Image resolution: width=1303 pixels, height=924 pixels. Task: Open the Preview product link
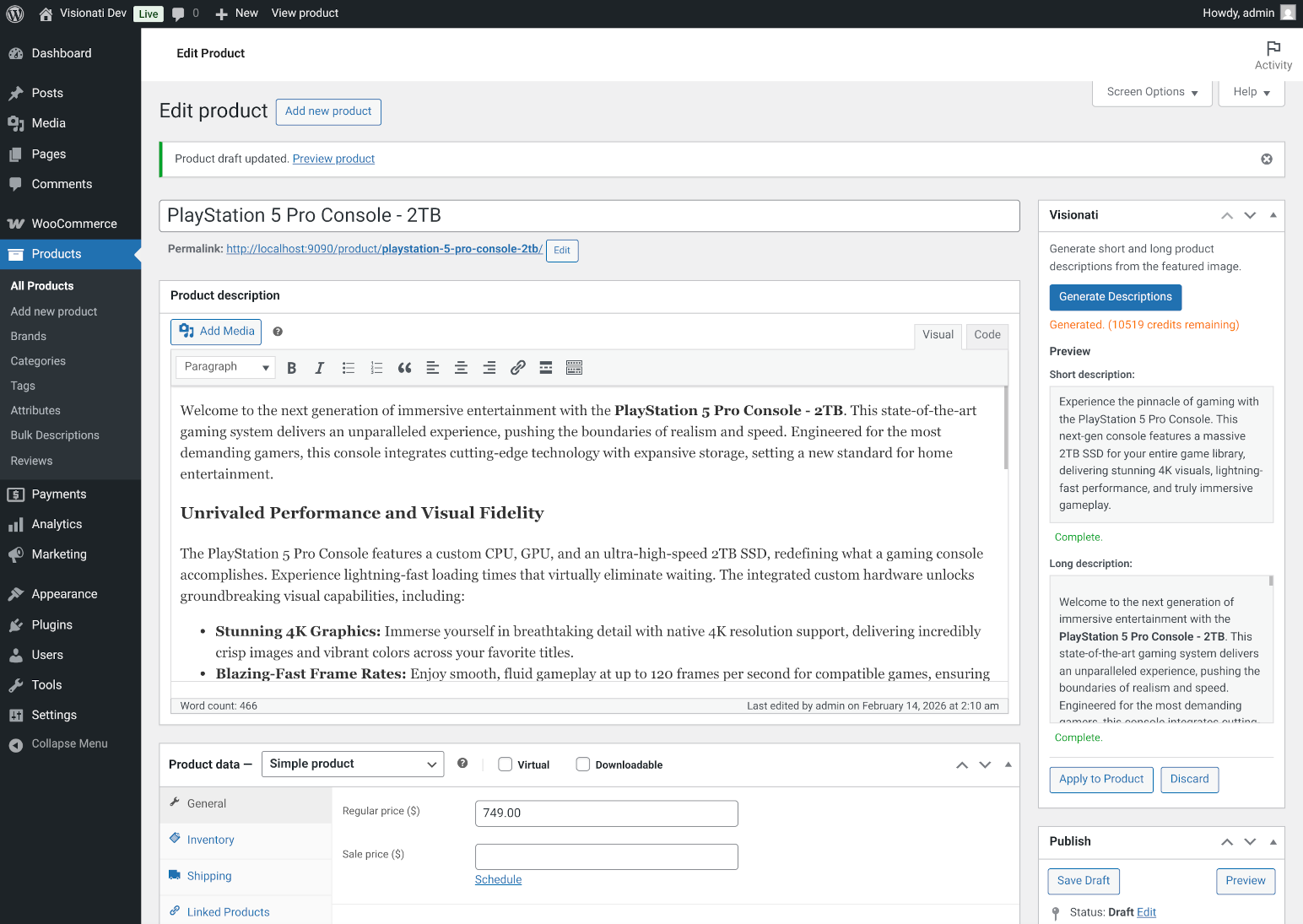coord(333,159)
